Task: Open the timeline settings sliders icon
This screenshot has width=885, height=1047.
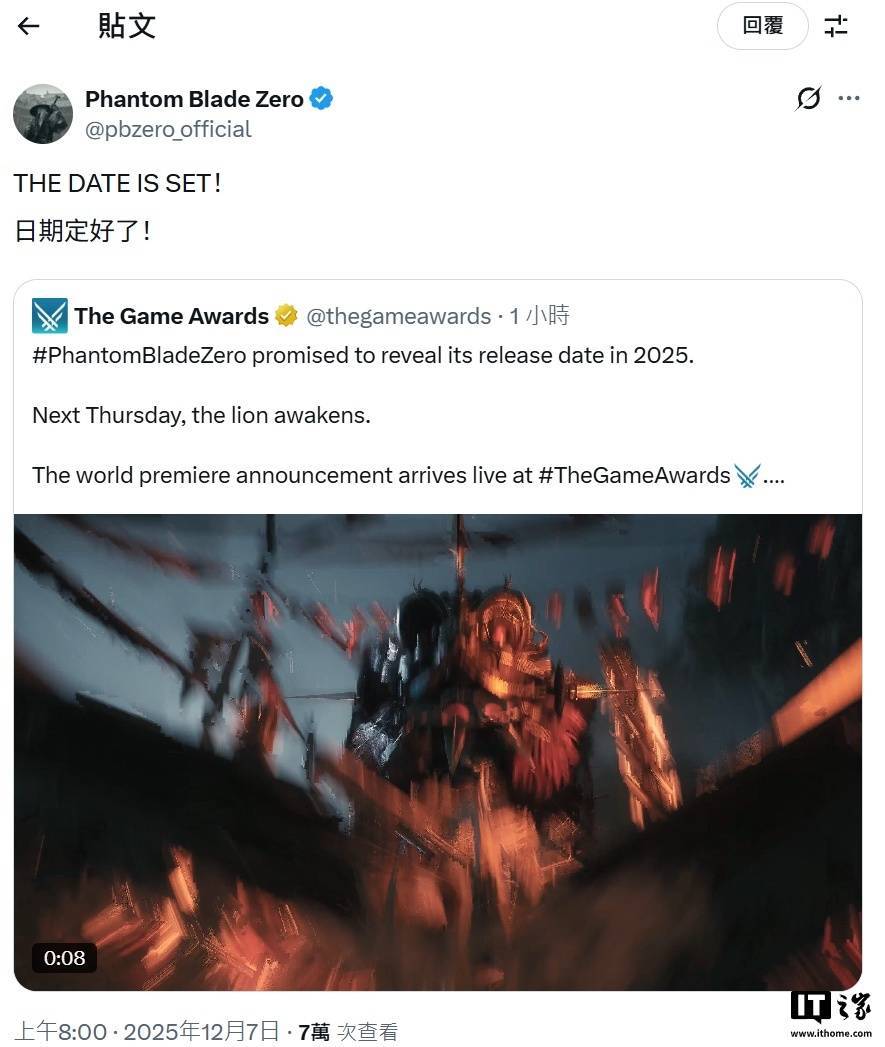Action: (x=836, y=26)
